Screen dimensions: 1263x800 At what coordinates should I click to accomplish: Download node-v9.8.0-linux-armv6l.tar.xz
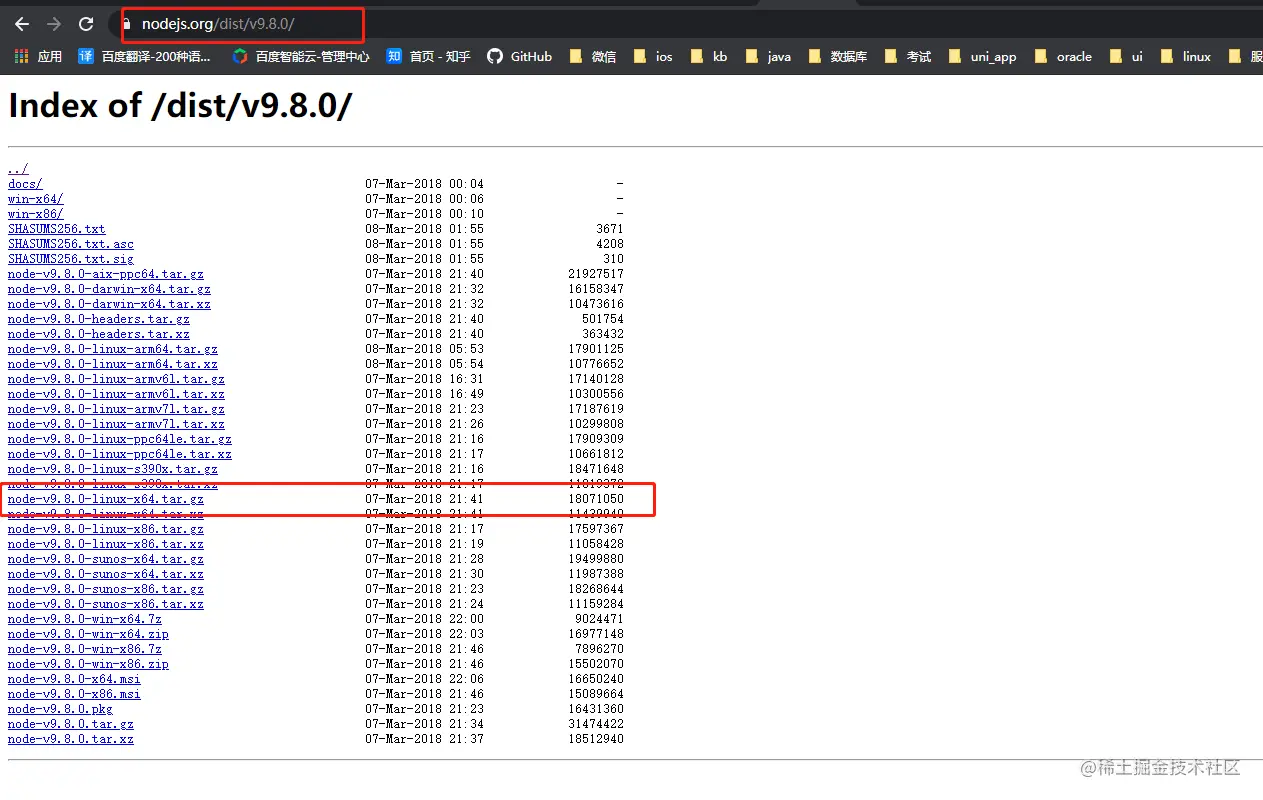click(x=116, y=394)
